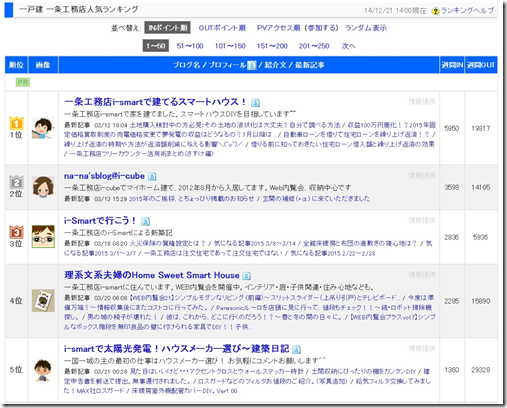
Task: Open blog i-smartで太陽光発電！ハウスメーカー選び〜建築日記
Action: pos(177,349)
